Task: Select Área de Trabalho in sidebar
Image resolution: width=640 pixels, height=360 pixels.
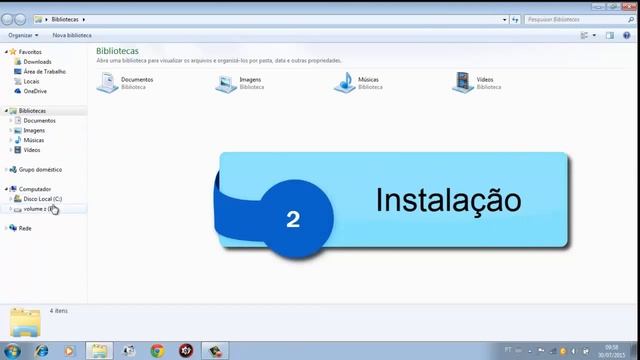Action: [44, 71]
